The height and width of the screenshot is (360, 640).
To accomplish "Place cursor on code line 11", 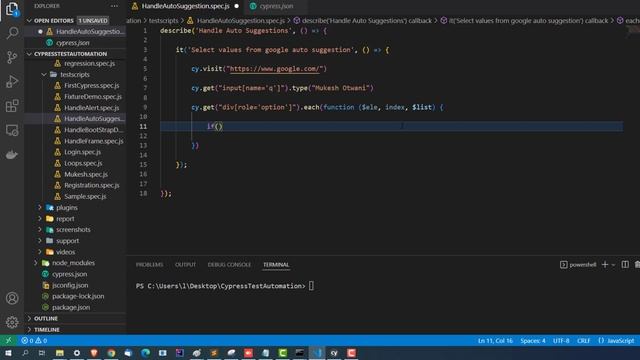I will [391, 126].
